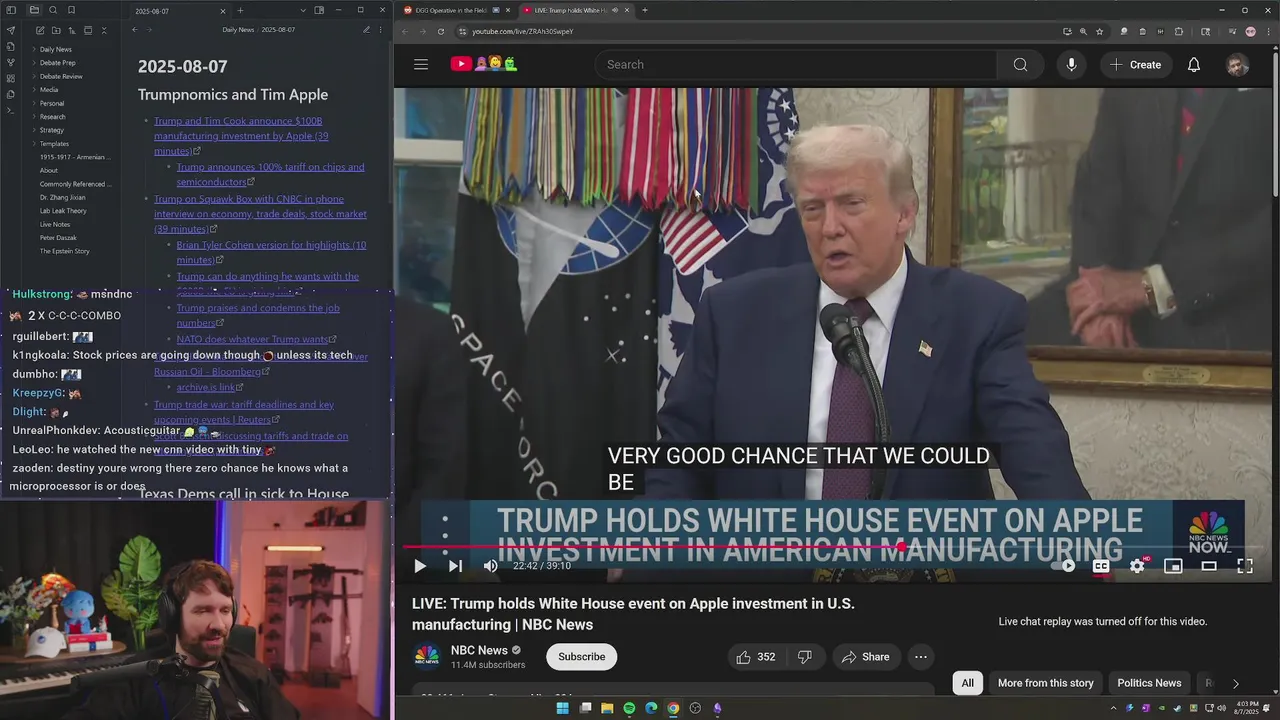The height and width of the screenshot is (720, 1280).
Task: Play the paused video
Action: [x=420, y=566]
